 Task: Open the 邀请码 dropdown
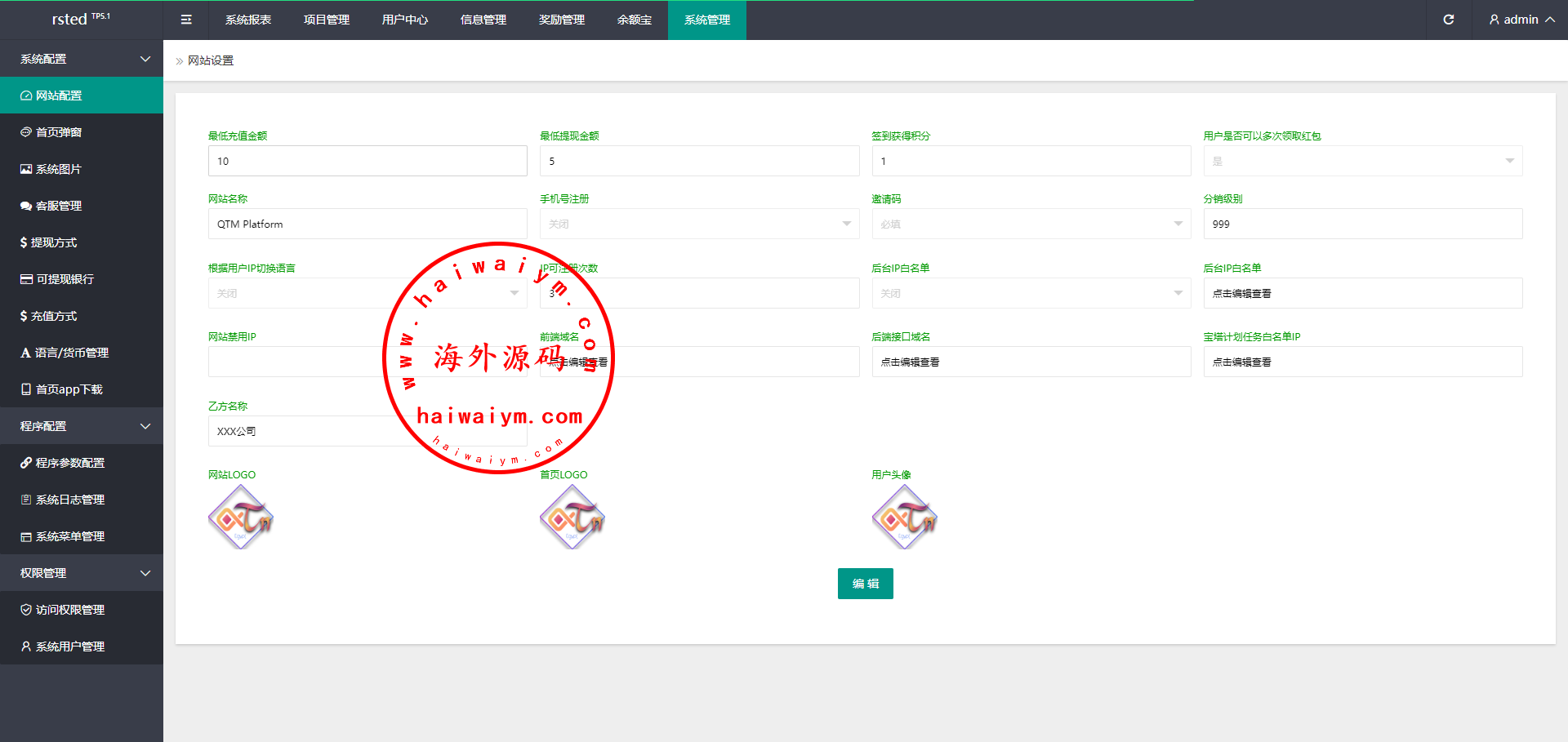[x=1031, y=224]
